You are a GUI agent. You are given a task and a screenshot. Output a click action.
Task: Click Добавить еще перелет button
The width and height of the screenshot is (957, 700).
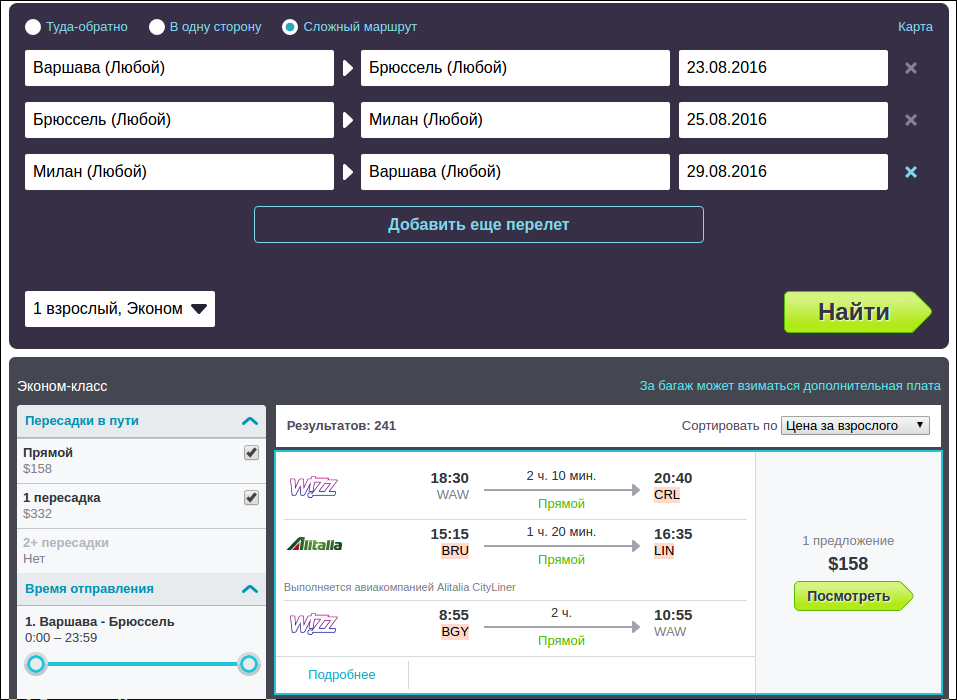click(x=478, y=225)
